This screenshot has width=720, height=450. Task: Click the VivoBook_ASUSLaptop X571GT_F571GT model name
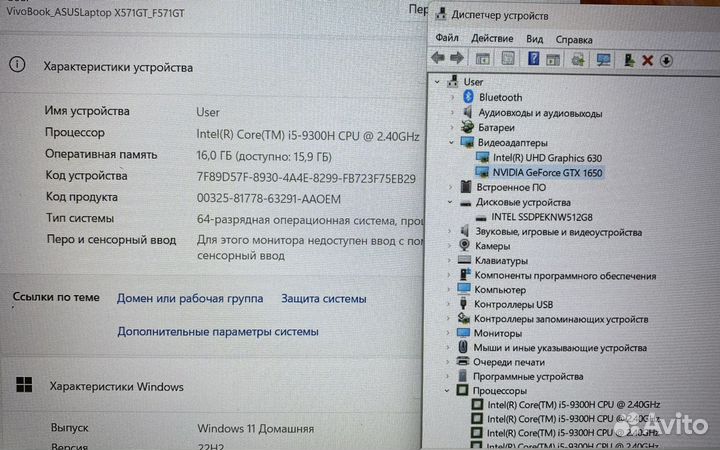click(x=96, y=12)
